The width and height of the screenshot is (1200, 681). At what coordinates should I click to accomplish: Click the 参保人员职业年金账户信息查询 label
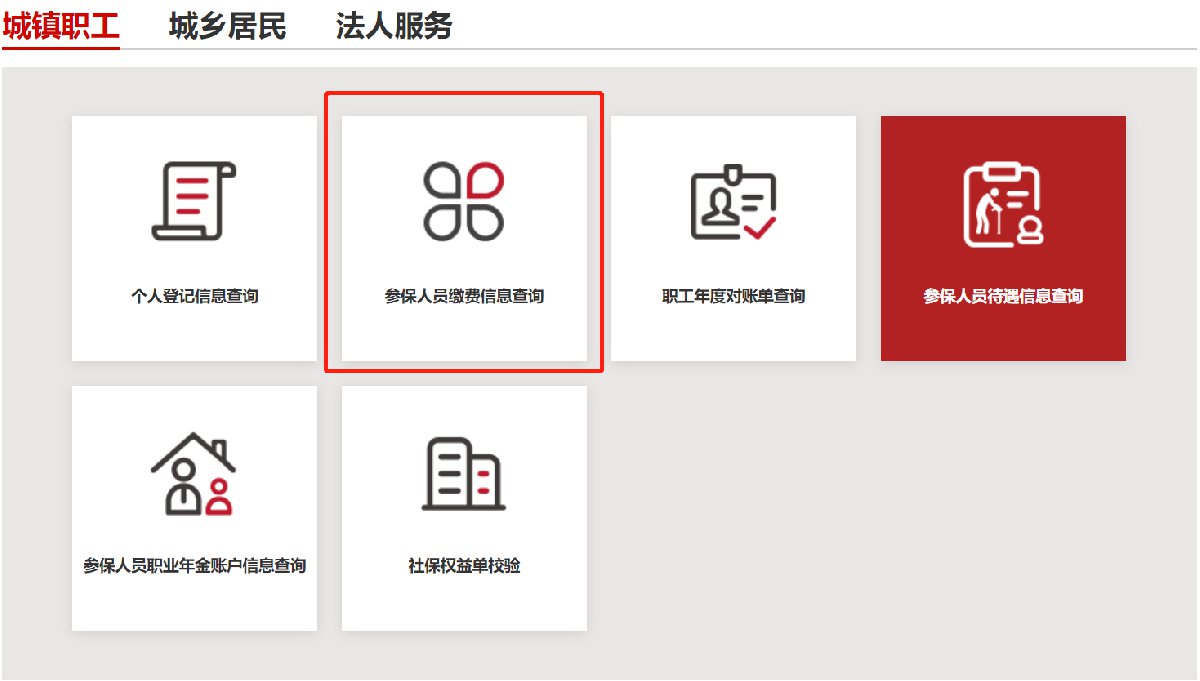(193, 565)
